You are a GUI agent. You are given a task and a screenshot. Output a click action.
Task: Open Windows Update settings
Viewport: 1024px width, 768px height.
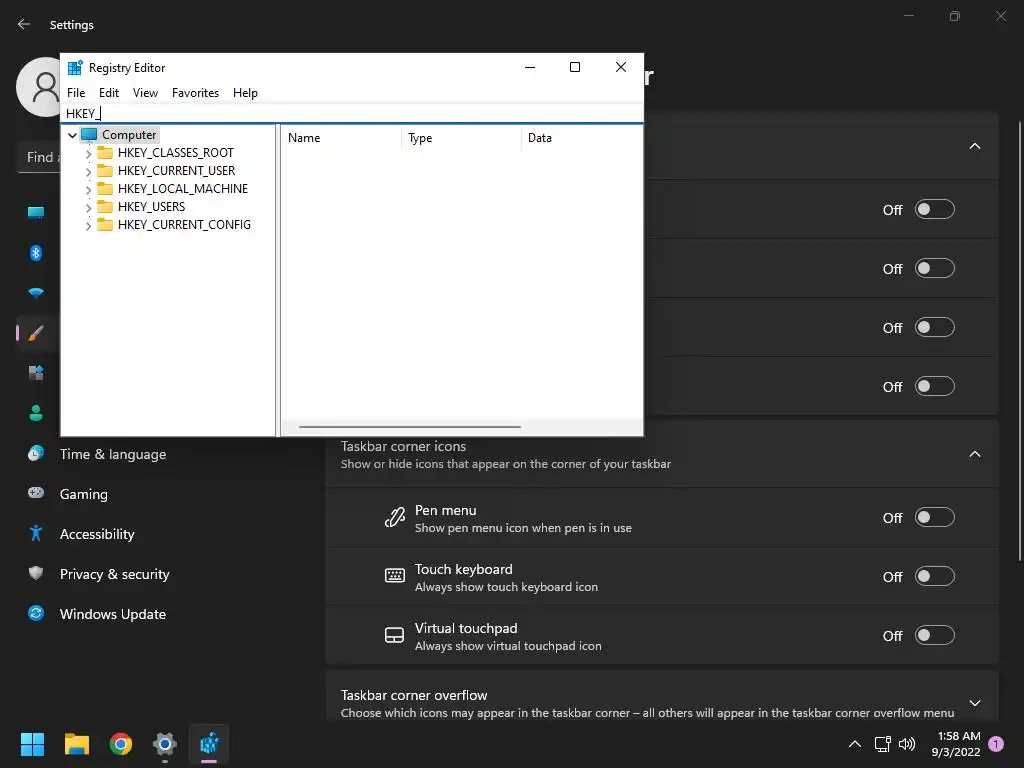coord(112,614)
